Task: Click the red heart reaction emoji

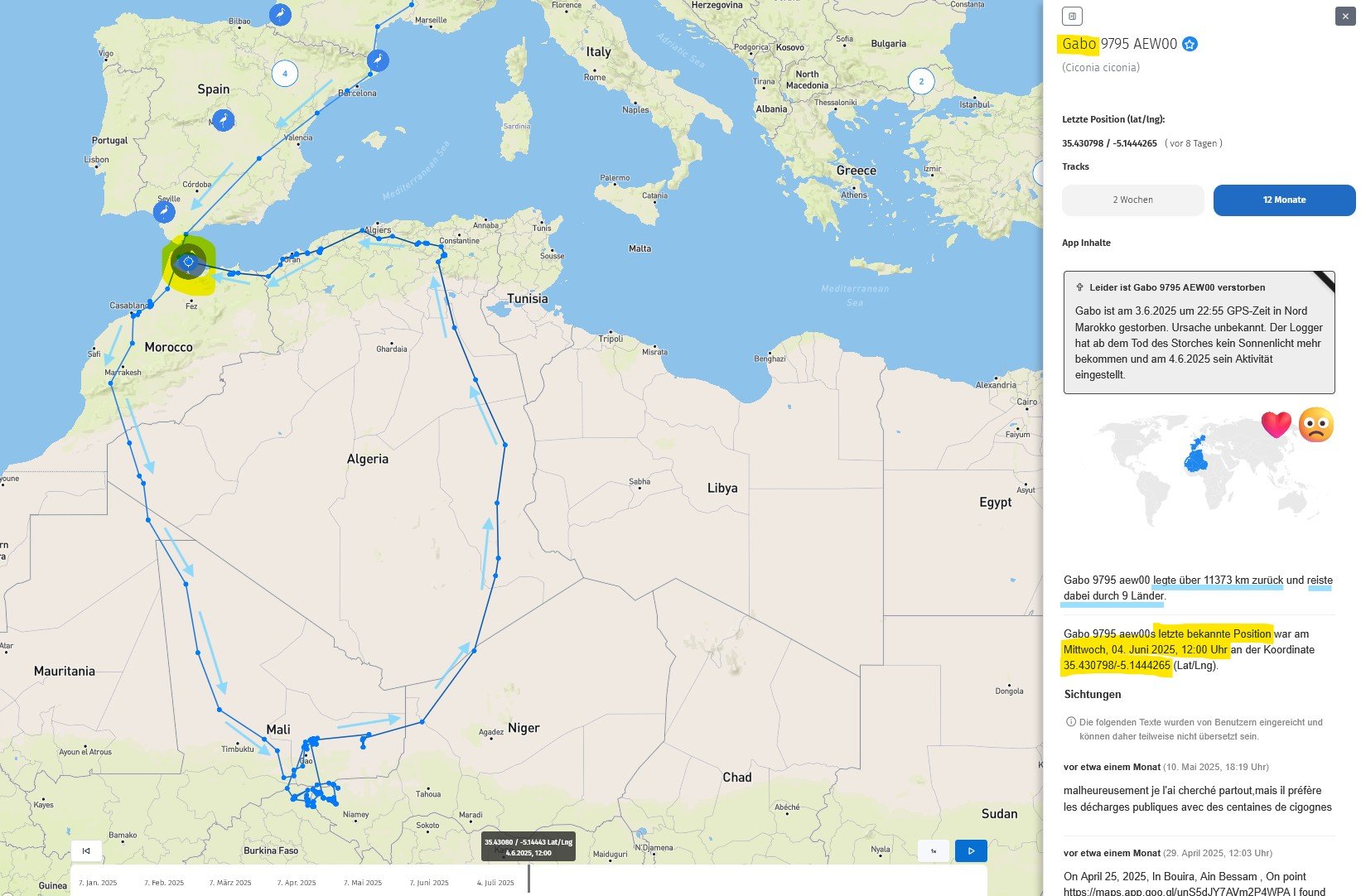Action: [1276, 425]
